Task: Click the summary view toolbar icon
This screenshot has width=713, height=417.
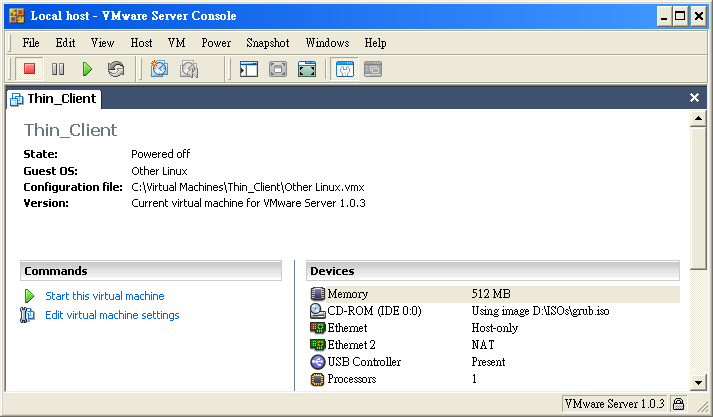Action: click(x=345, y=69)
